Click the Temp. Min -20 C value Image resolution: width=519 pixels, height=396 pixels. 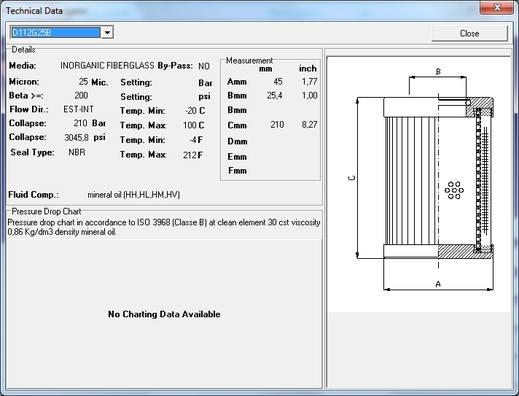pyautogui.click(x=191, y=111)
